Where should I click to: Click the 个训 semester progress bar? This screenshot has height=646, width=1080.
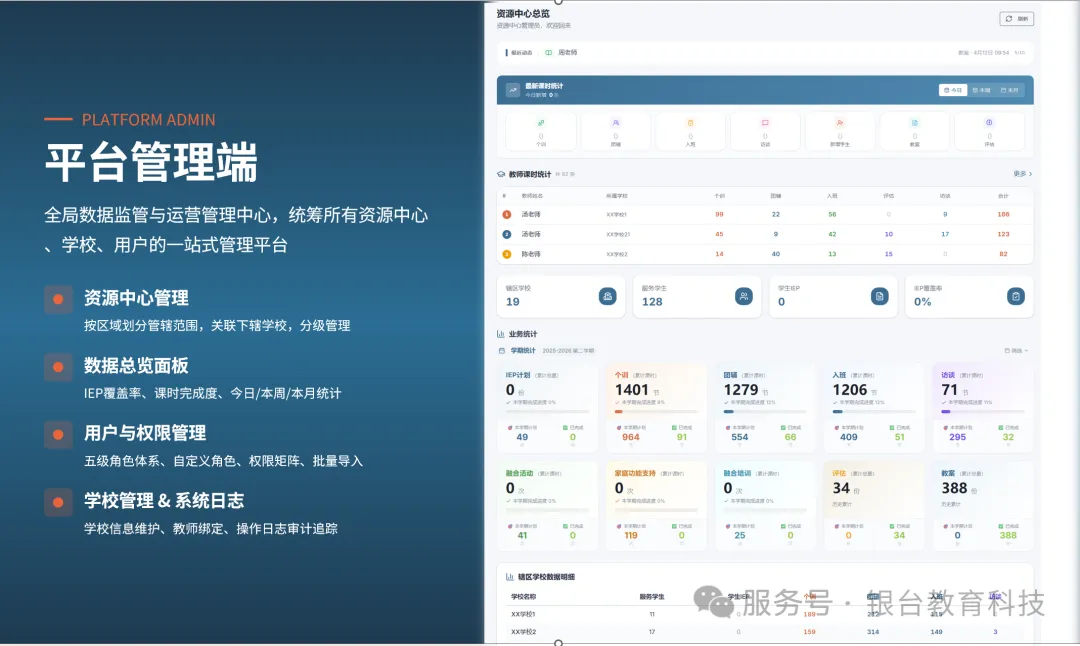656,411
